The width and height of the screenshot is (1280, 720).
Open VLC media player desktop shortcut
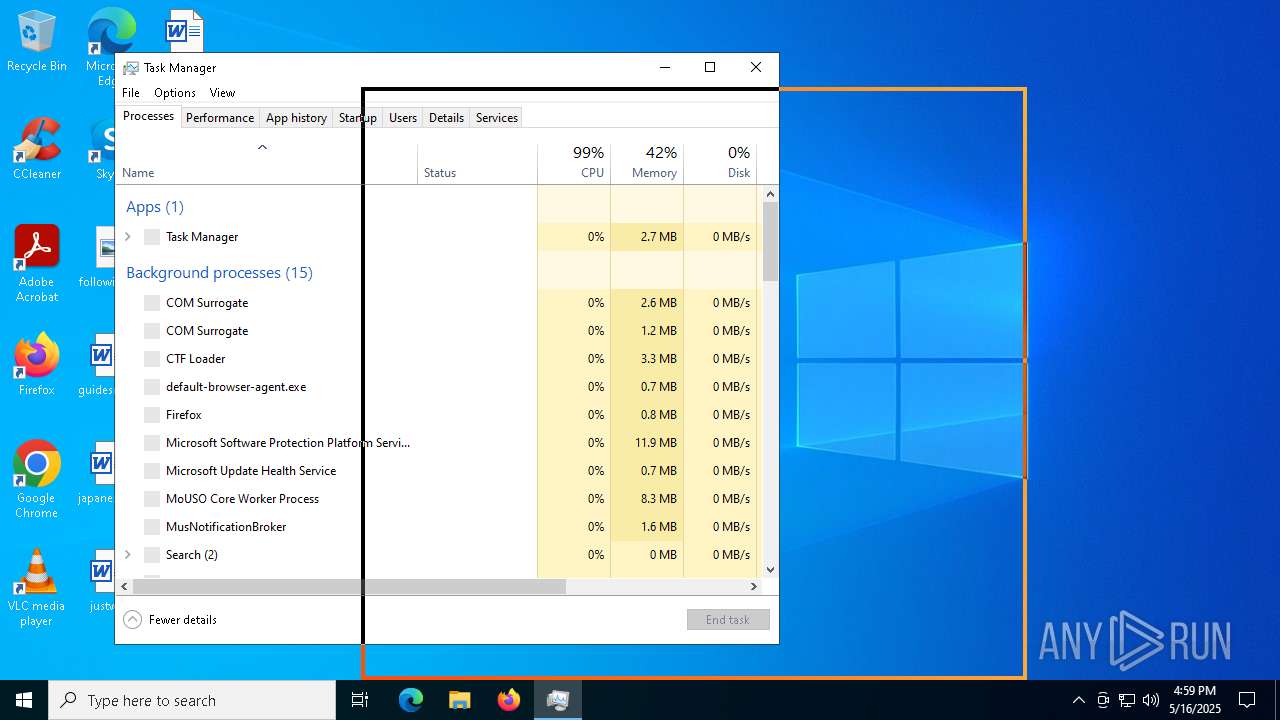pos(36,588)
